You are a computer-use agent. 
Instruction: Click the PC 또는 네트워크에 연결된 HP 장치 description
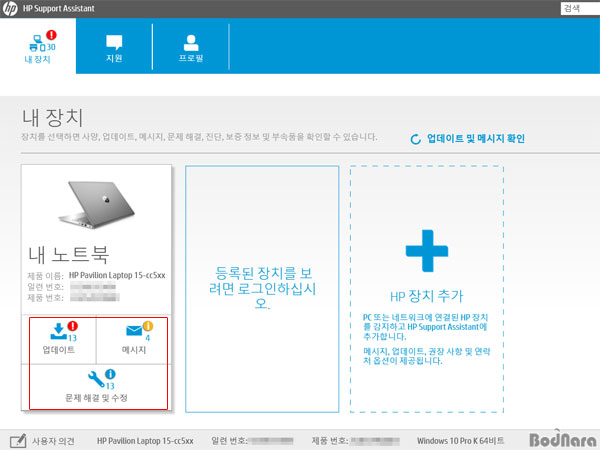(x=425, y=327)
